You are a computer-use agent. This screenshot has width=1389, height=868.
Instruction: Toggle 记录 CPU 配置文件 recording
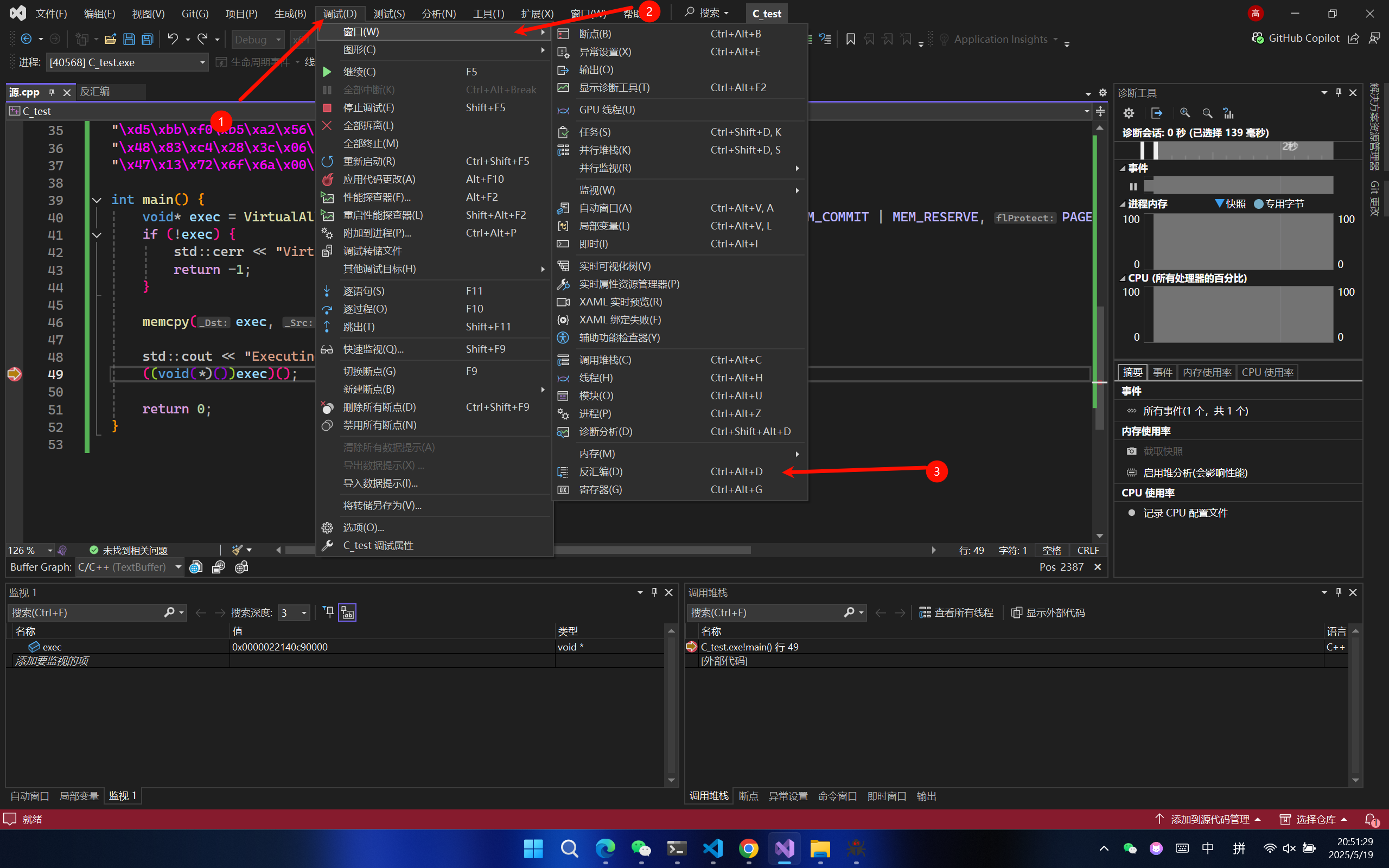1184,513
